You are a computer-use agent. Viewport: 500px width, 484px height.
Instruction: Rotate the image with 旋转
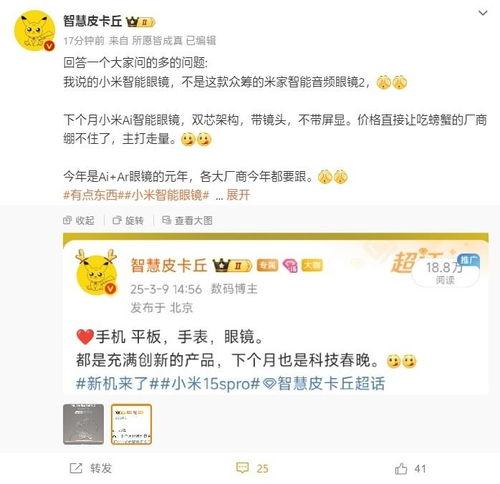tap(128, 220)
